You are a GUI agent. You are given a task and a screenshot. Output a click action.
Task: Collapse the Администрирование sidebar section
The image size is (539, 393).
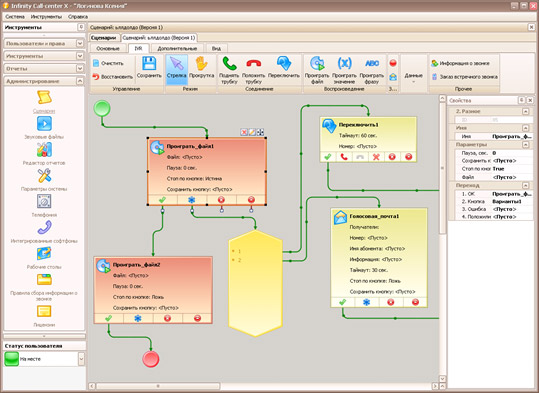44,81
